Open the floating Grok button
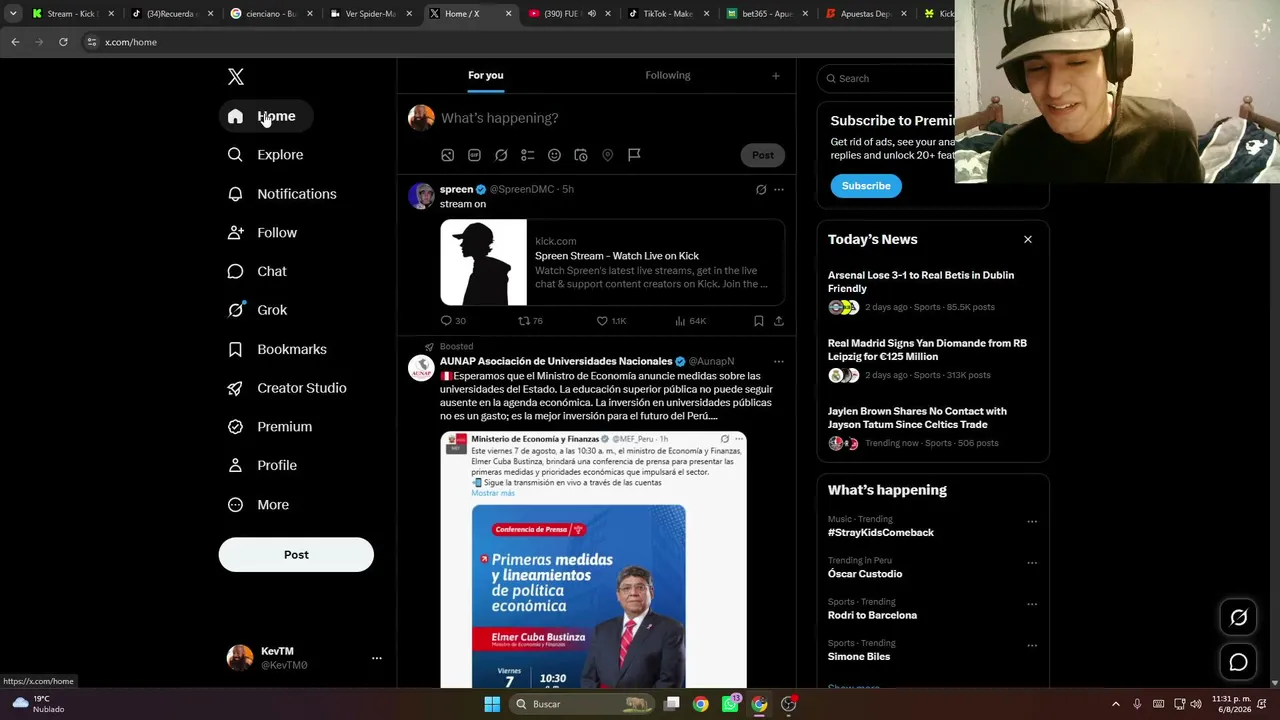The height and width of the screenshot is (720, 1280). pos(1238,618)
